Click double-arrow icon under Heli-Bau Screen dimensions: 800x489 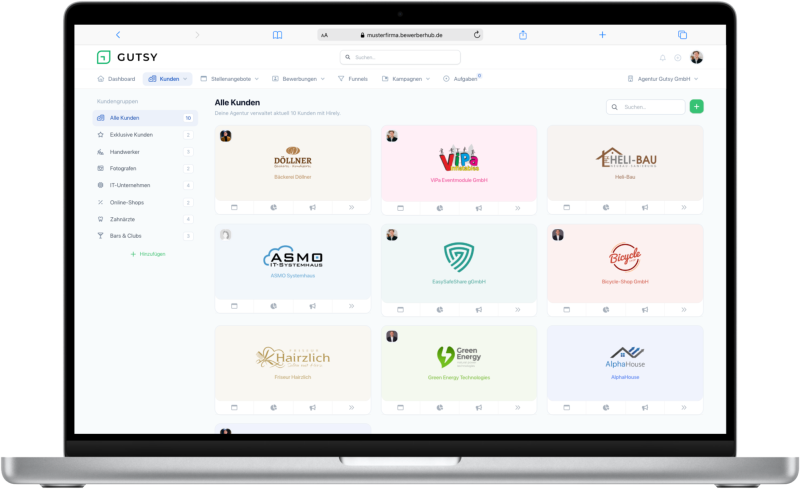tap(684, 207)
